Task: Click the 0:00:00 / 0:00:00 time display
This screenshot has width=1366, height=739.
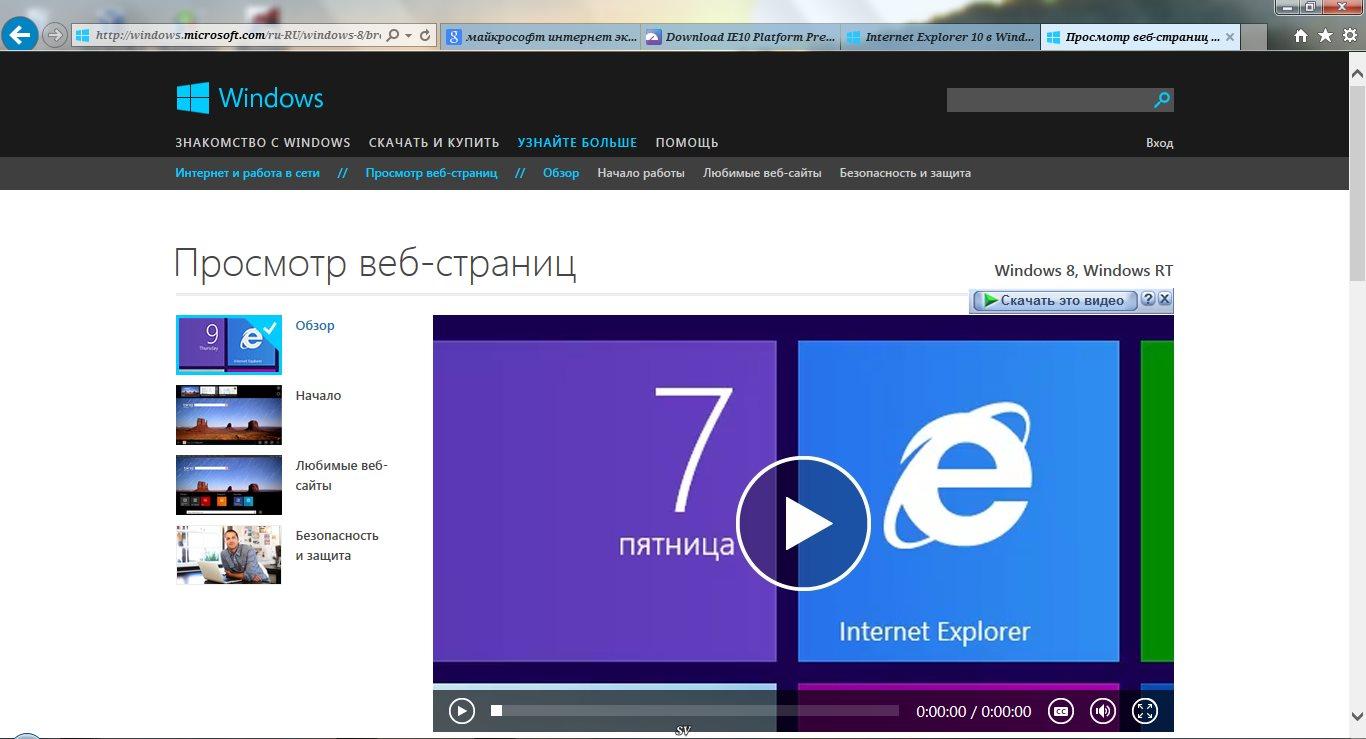Action: pyautogui.click(x=973, y=712)
